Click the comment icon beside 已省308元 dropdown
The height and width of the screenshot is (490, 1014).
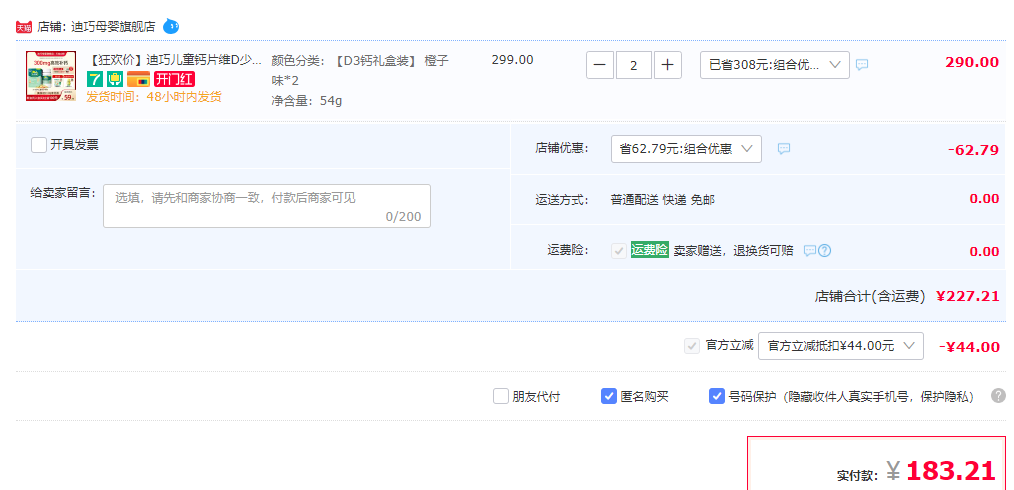(x=862, y=65)
